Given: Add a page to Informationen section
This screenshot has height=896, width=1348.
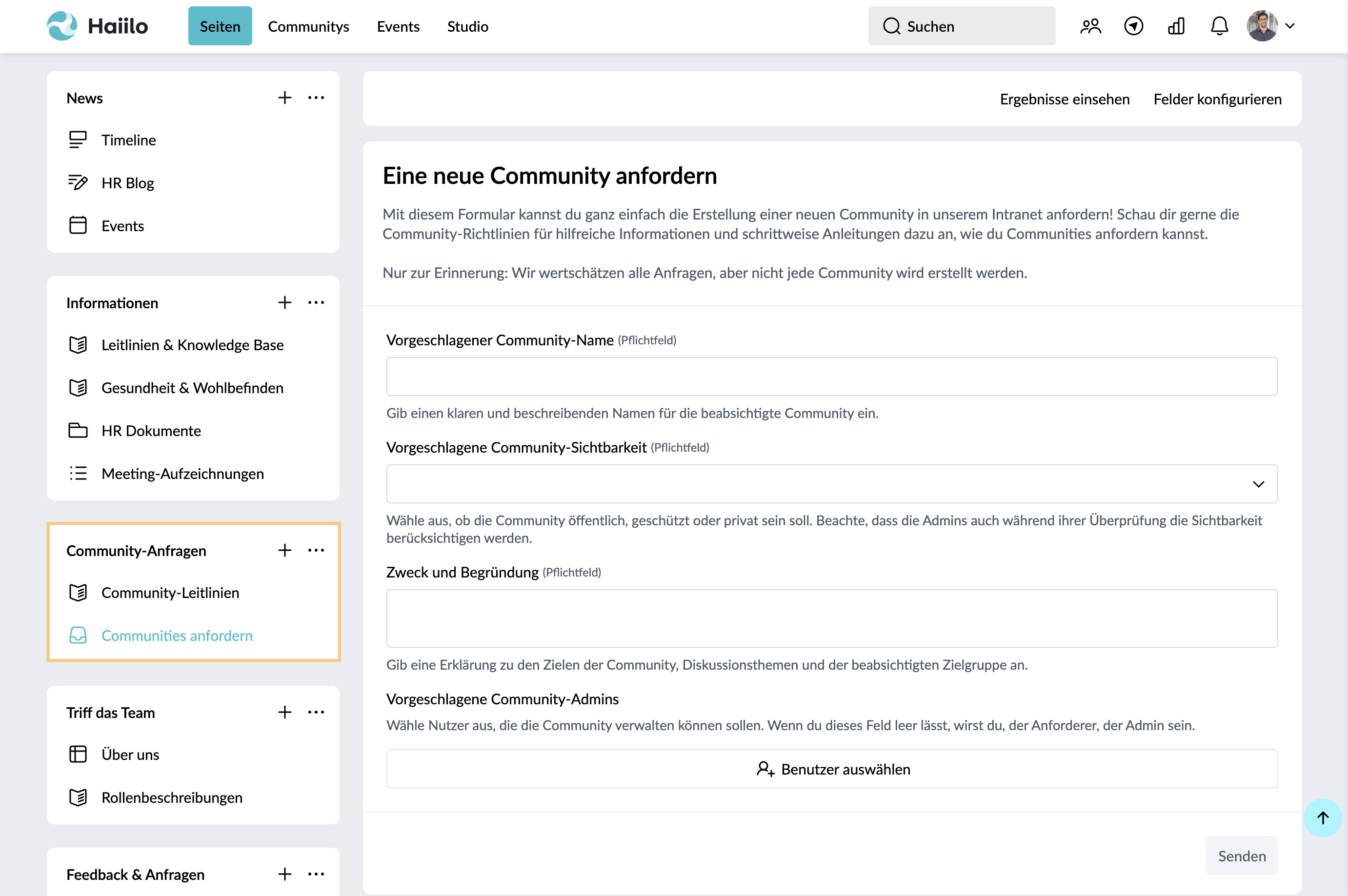Looking at the screenshot, I should [x=284, y=302].
